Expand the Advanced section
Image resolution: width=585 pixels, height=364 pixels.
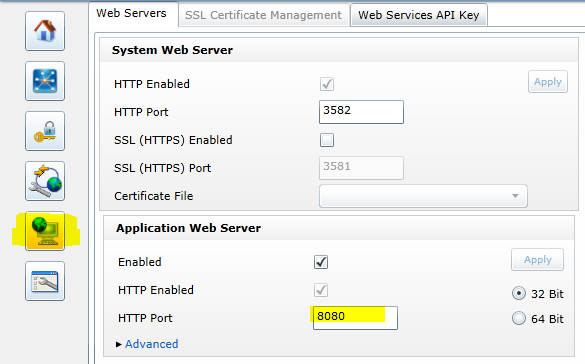point(119,344)
